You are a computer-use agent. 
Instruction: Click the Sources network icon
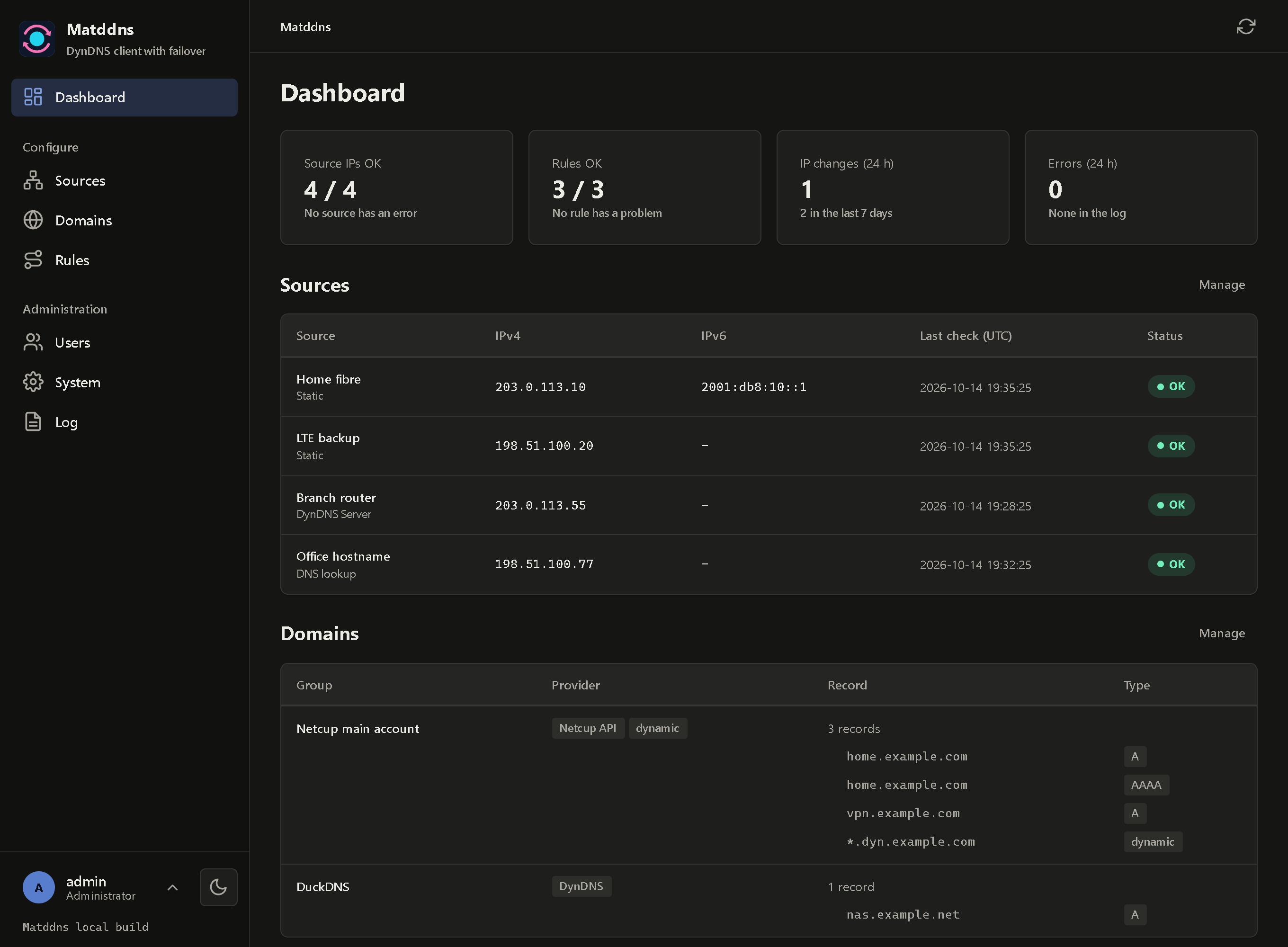point(33,180)
